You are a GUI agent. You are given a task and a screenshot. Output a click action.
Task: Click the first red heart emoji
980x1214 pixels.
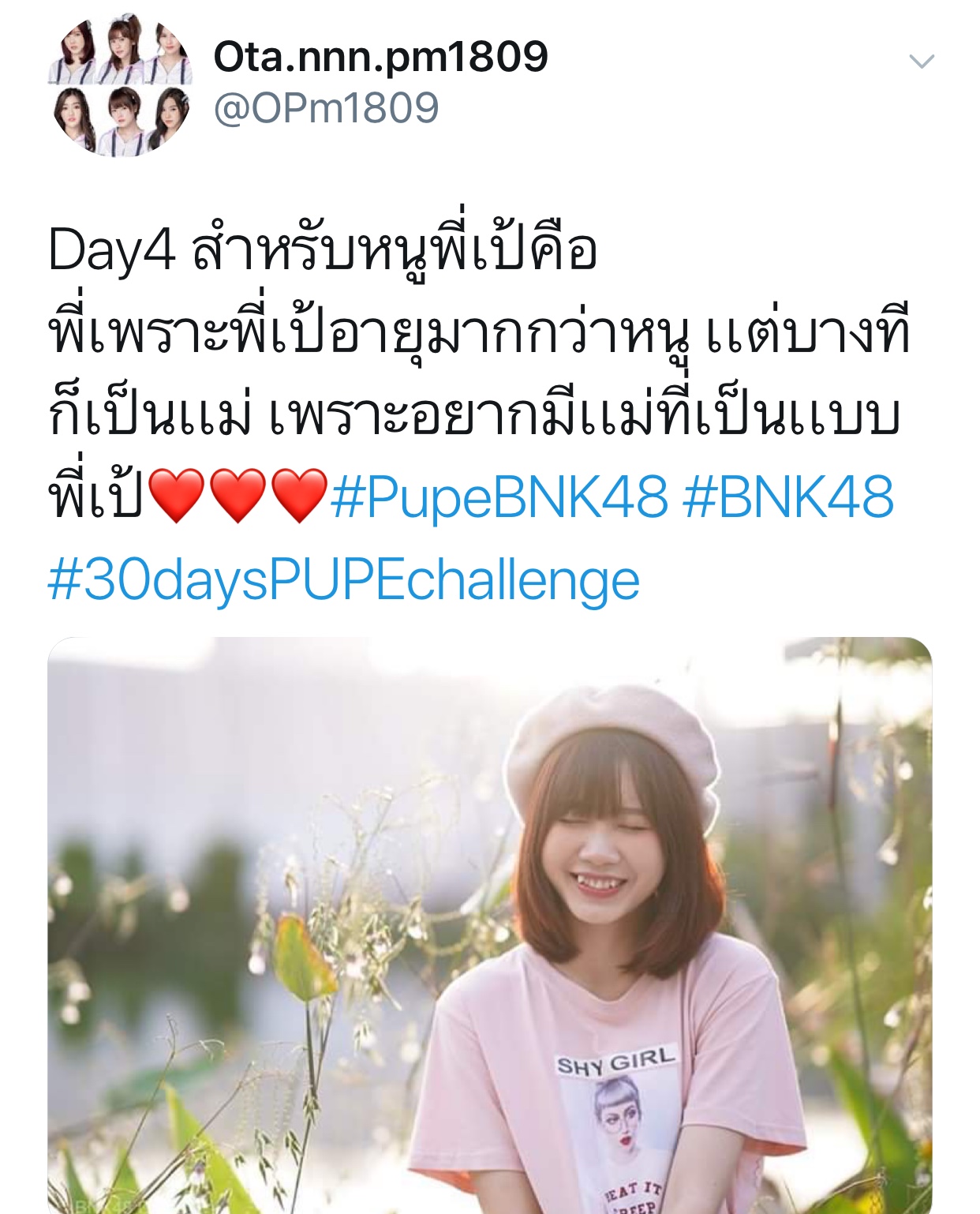click(x=177, y=496)
